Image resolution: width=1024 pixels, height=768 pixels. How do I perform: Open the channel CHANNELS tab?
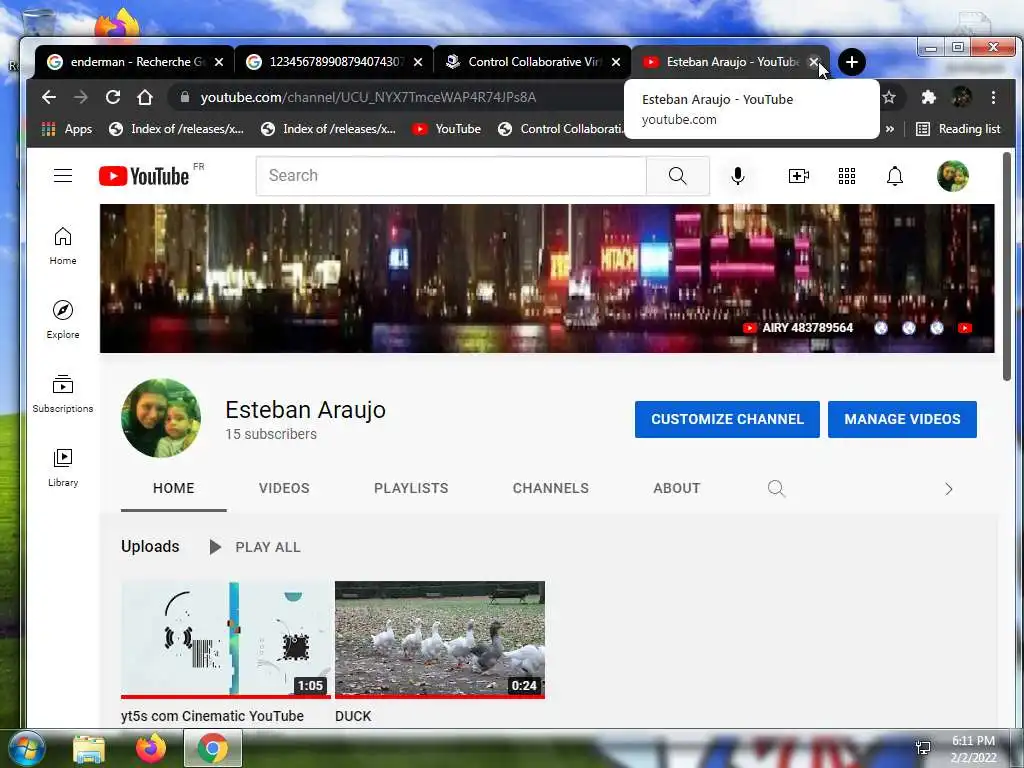point(551,488)
